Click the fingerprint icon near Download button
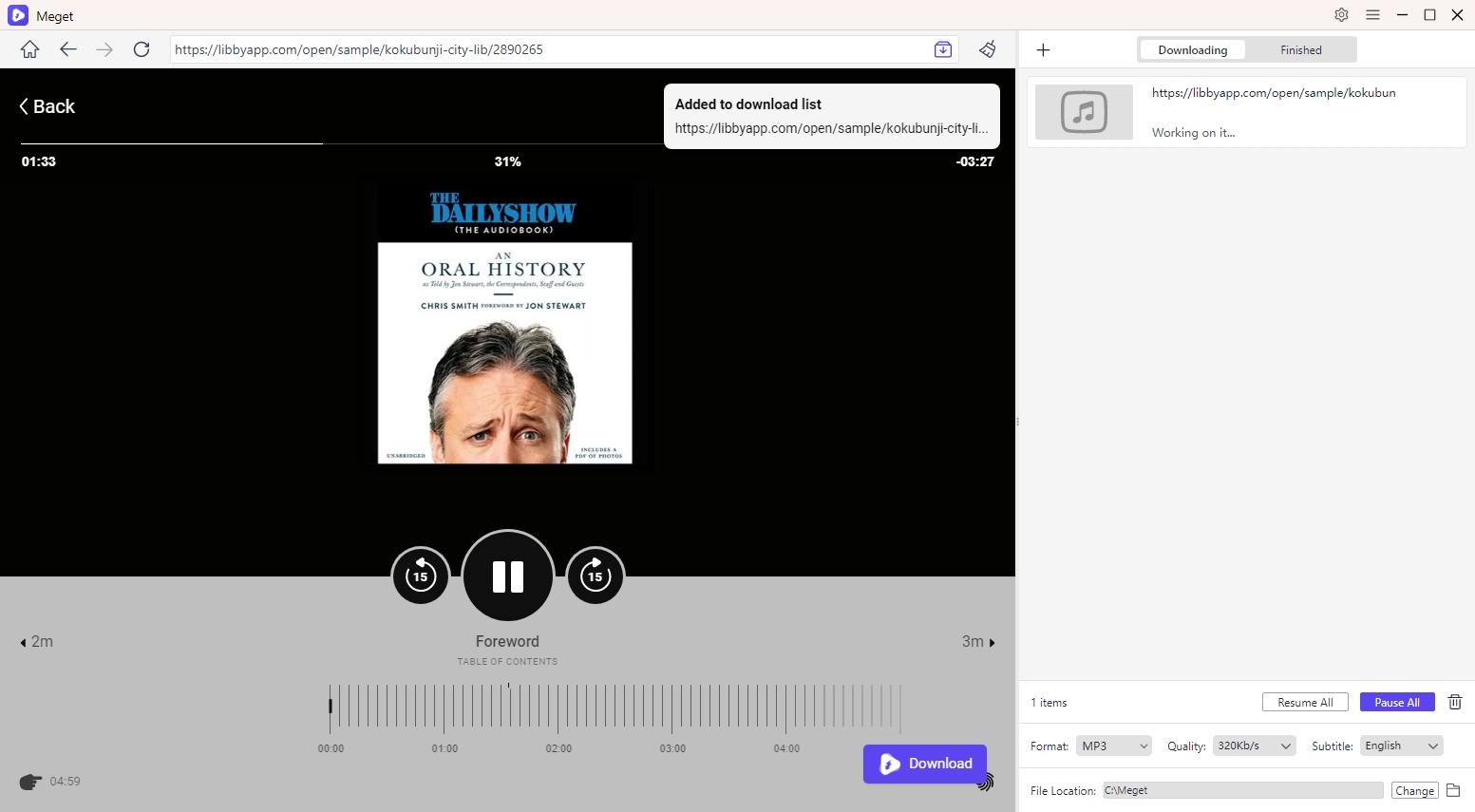The height and width of the screenshot is (812, 1475). pos(986,782)
